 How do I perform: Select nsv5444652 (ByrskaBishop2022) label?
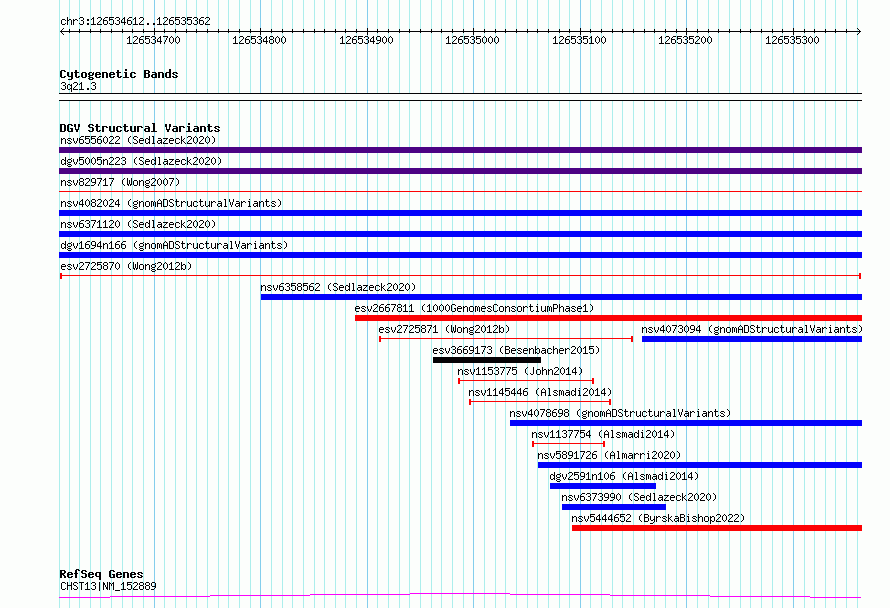pos(658,518)
